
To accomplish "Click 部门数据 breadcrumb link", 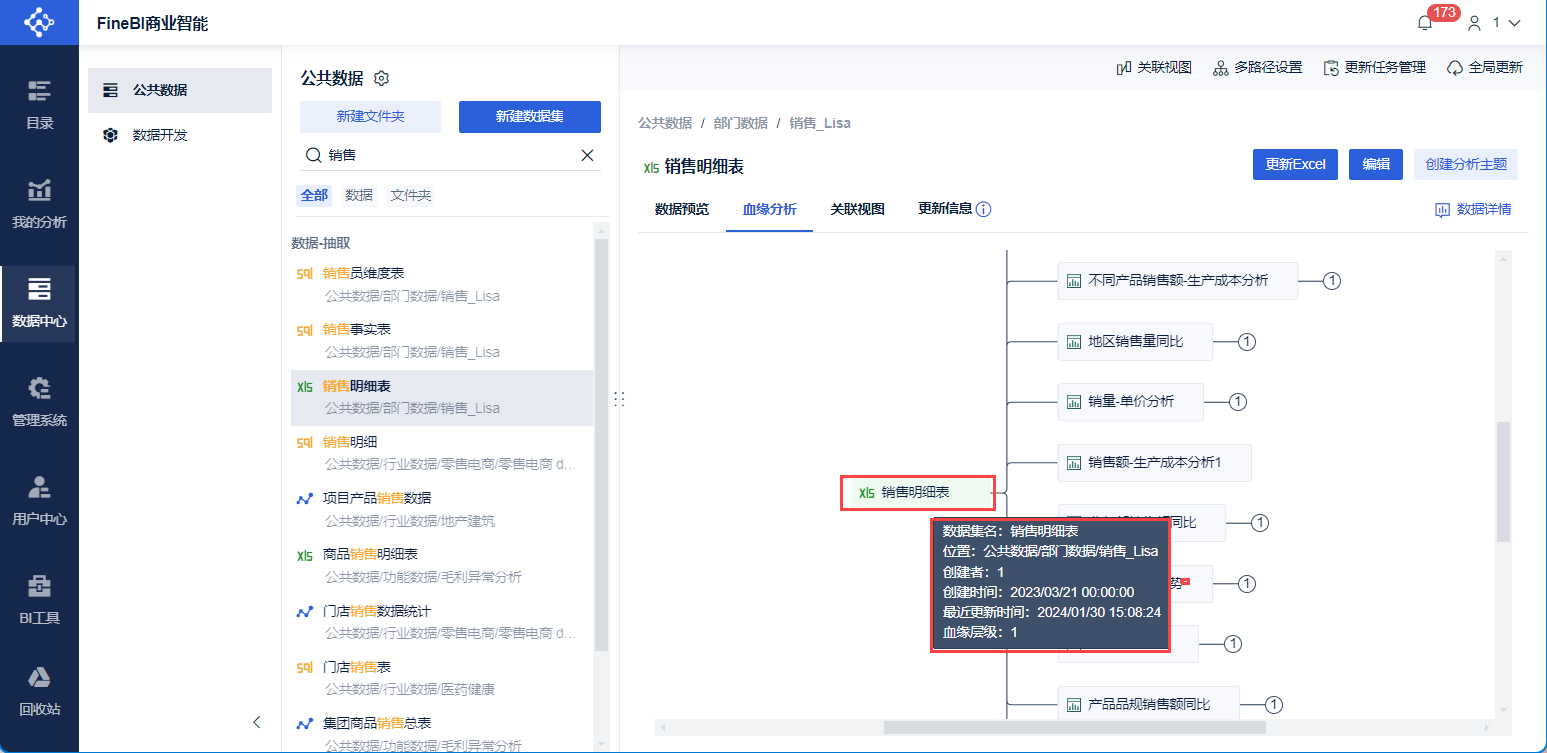I will (741, 123).
